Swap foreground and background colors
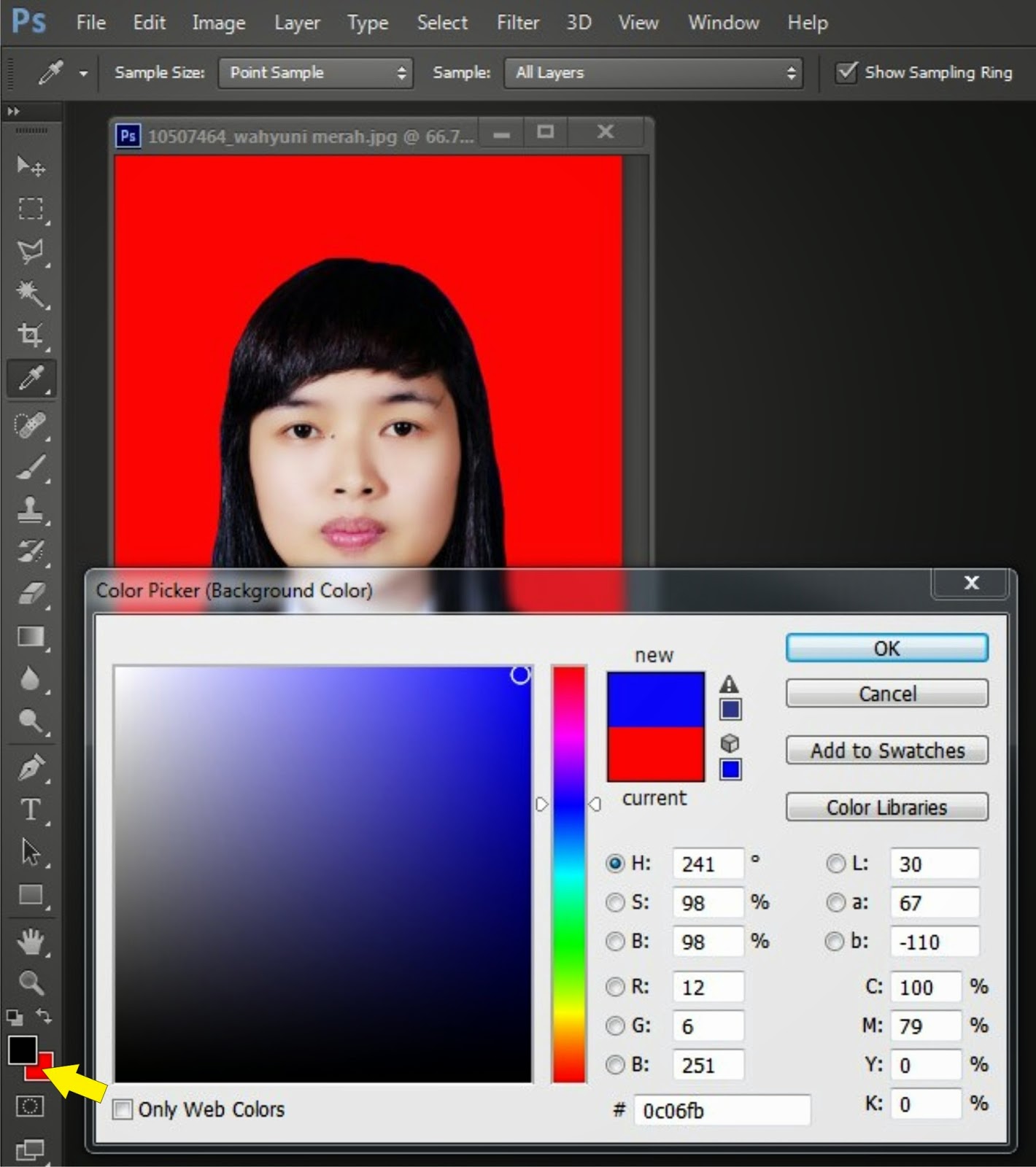This screenshot has width=1036, height=1167. [44, 1016]
